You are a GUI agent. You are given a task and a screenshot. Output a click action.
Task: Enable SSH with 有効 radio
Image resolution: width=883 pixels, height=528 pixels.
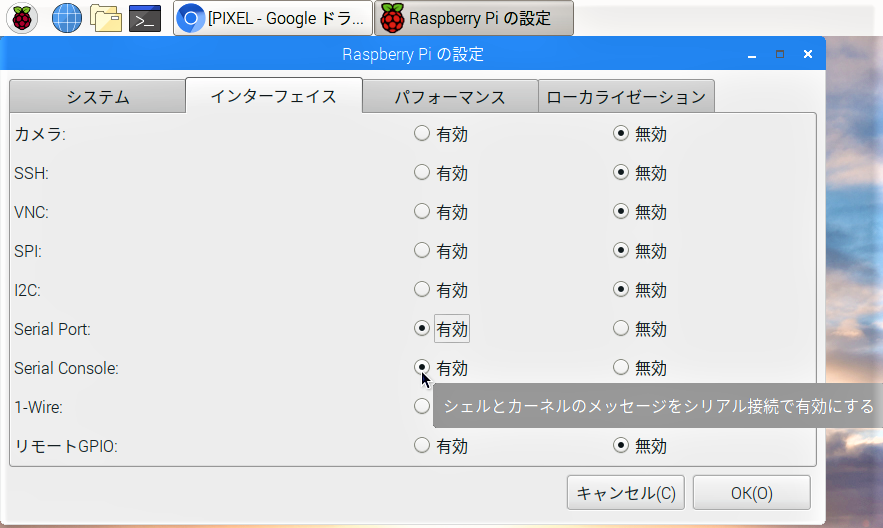click(x=422, y=172)
